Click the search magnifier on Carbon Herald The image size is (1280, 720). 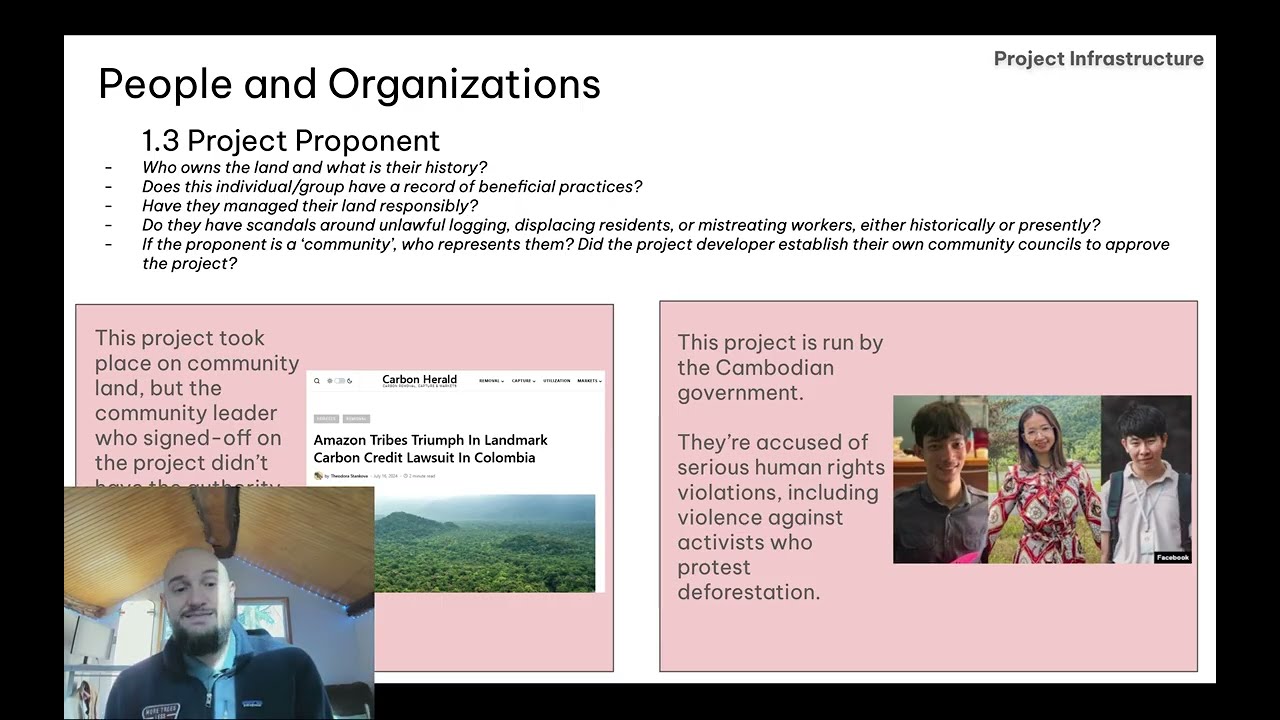pyautogui.click(x=317, y=381)
